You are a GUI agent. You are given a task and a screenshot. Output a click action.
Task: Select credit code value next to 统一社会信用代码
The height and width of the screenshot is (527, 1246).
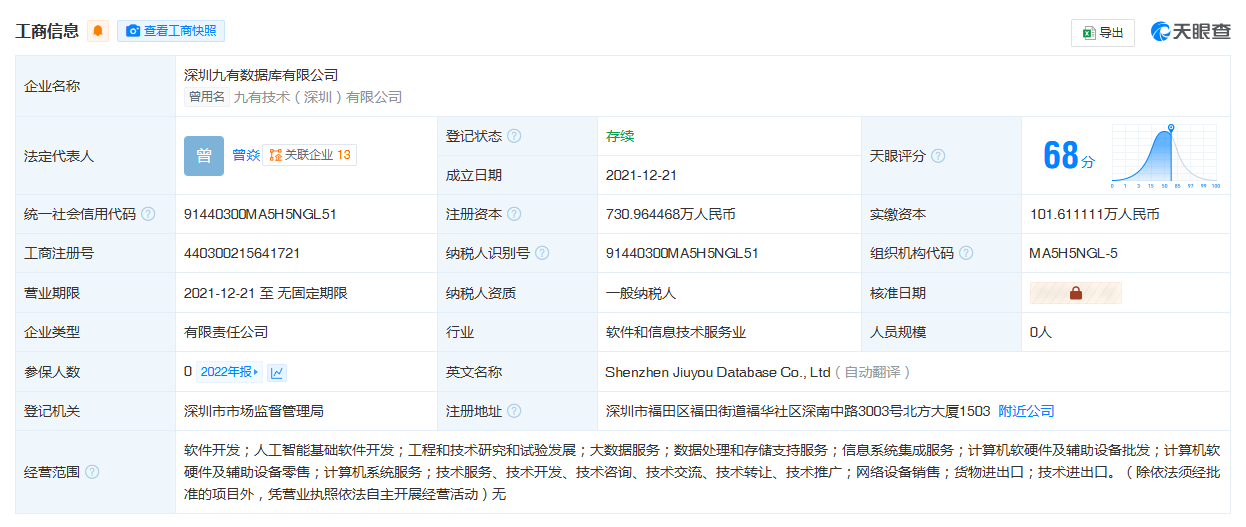pyautogui.click(x=260, y=214)
